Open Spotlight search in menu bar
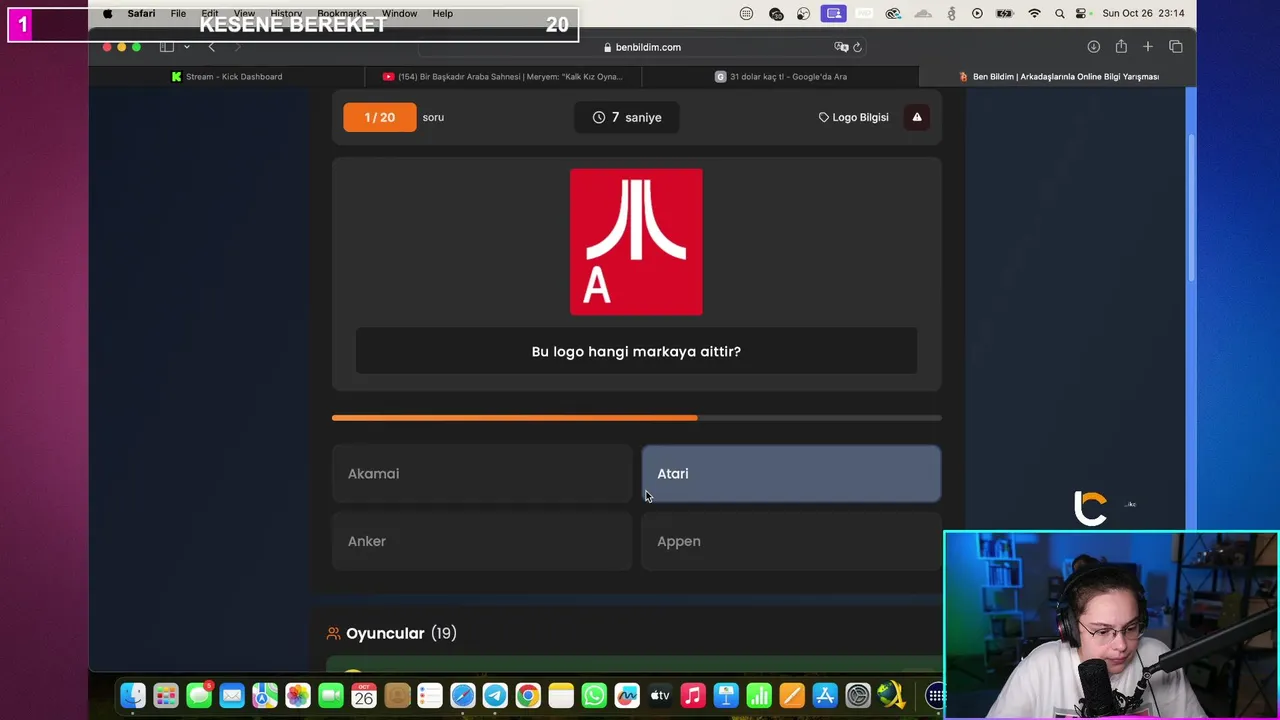1280x720 pixels. tap(1059, 13)
